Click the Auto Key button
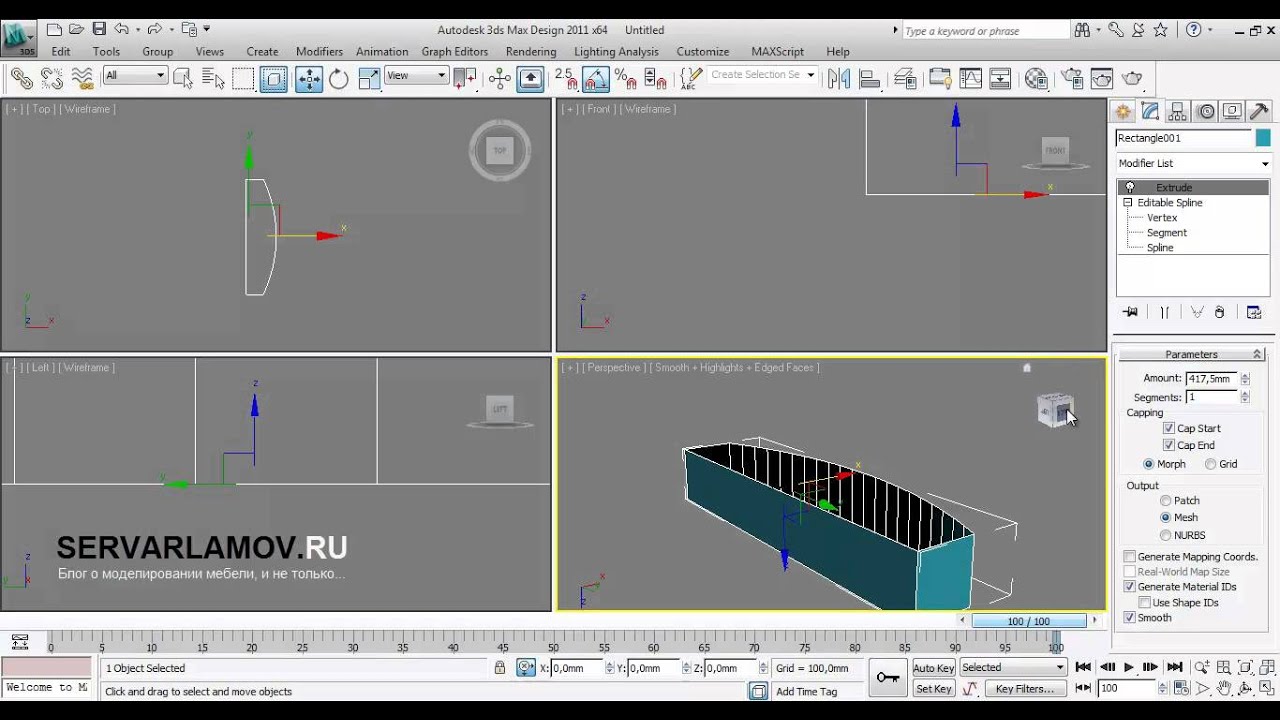 click(934, 668)
